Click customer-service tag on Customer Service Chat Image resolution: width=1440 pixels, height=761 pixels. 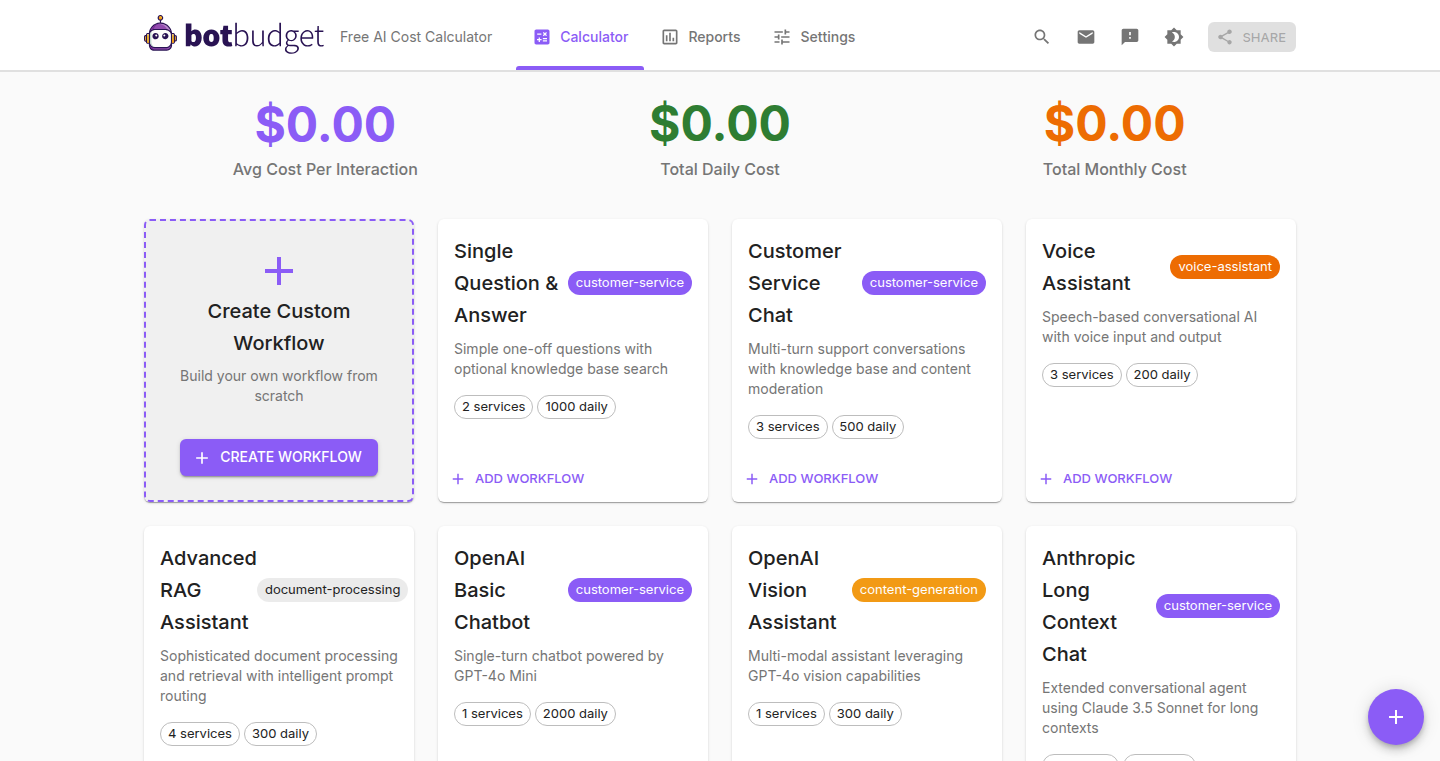click(924, 283)
